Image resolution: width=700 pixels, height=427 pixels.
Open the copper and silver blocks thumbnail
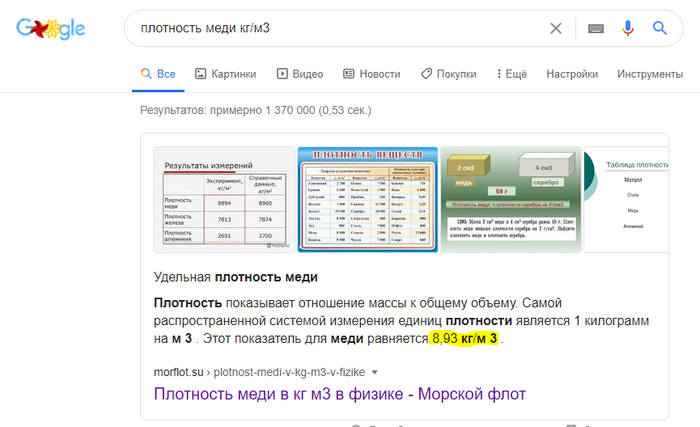[510, 200]
